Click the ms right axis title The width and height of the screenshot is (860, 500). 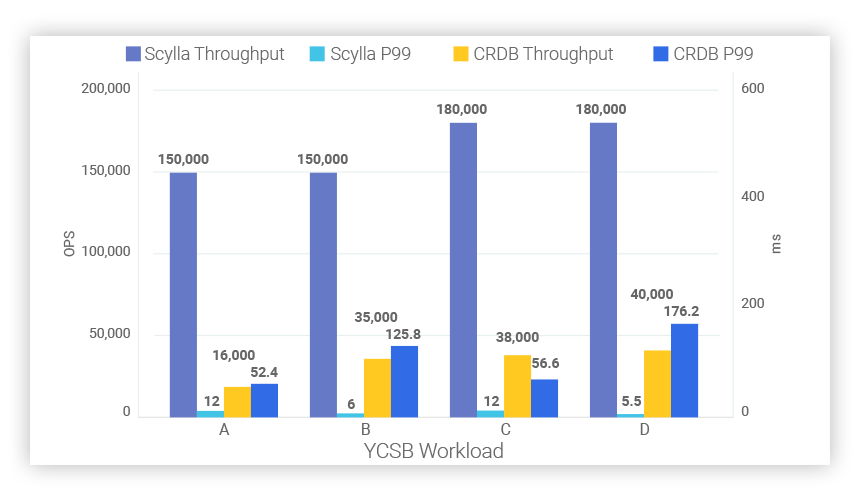(776, 244)
